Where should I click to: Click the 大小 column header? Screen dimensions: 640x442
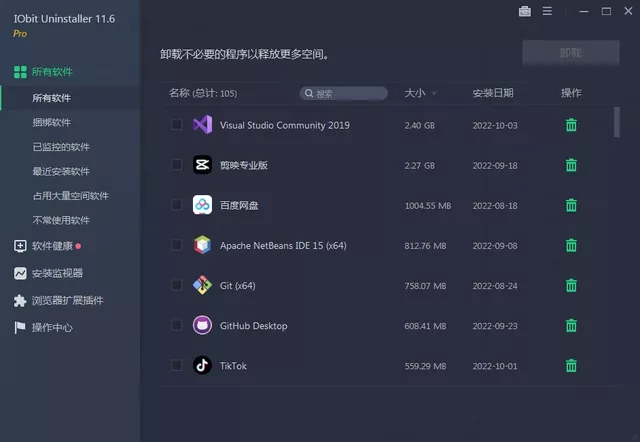click(x=415, y=93)
